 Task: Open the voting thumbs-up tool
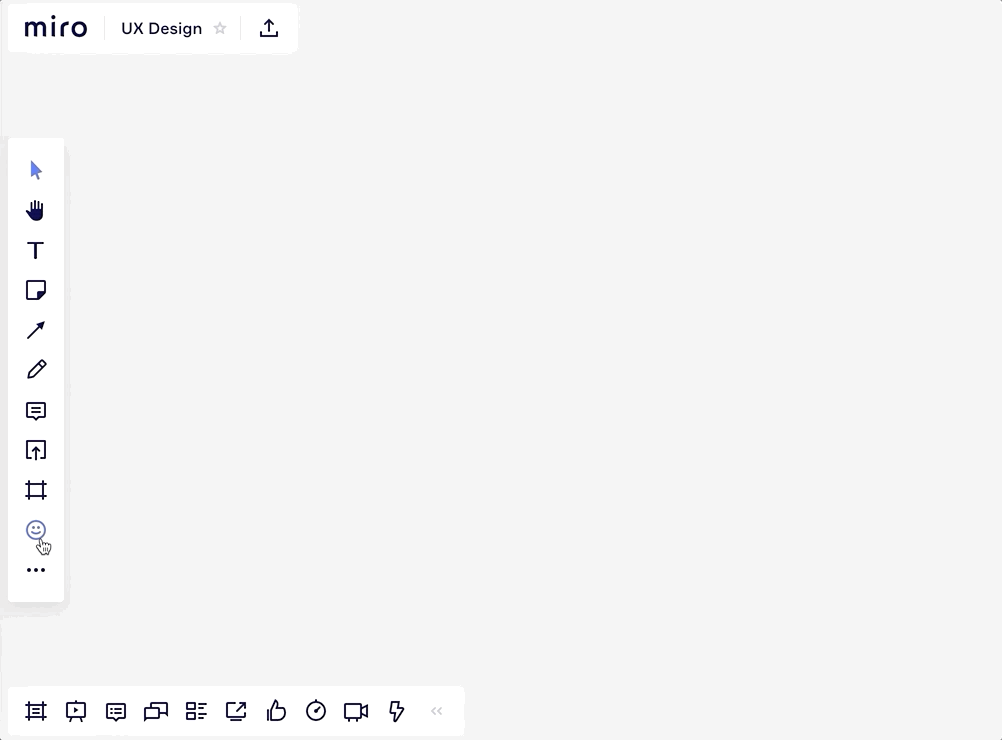point(276,711)
